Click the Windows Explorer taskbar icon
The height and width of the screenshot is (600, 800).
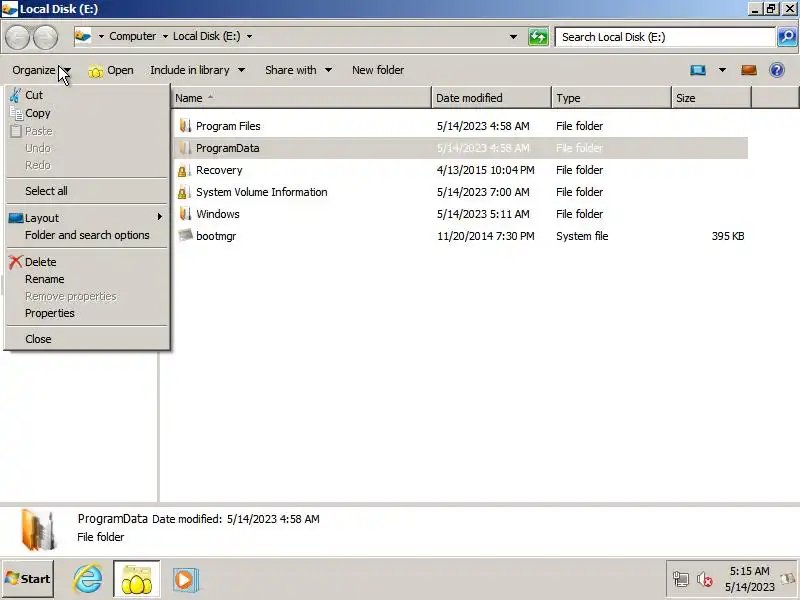[137, 579]
